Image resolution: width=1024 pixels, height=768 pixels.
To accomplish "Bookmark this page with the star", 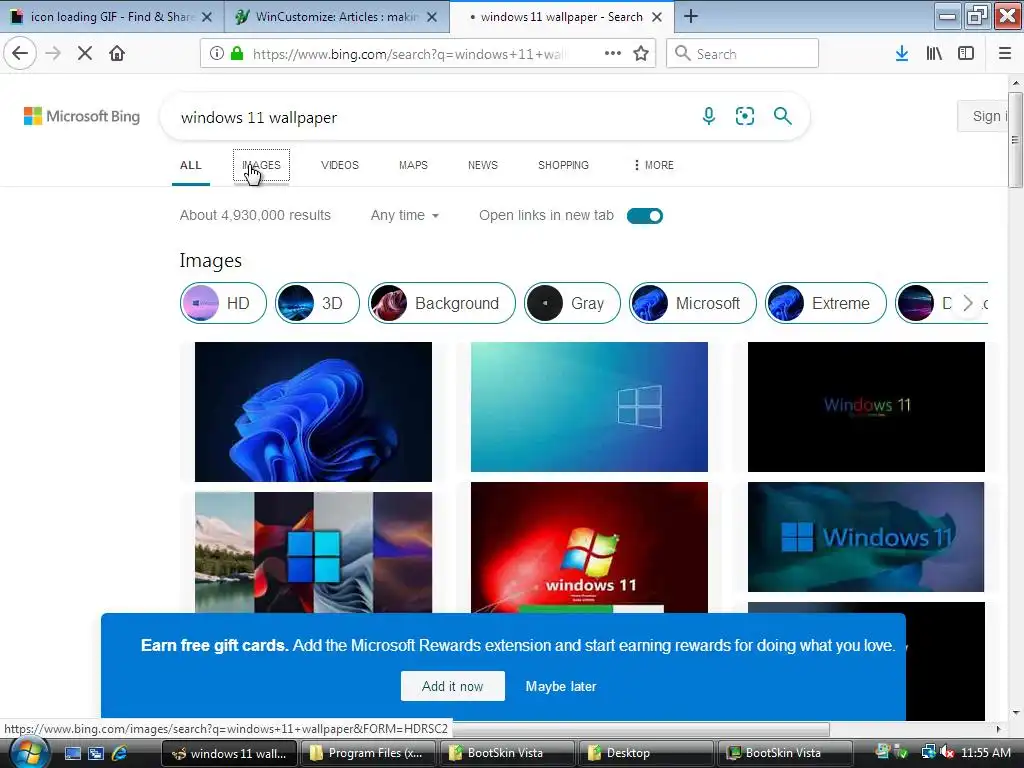I will (x=641, y=54).
